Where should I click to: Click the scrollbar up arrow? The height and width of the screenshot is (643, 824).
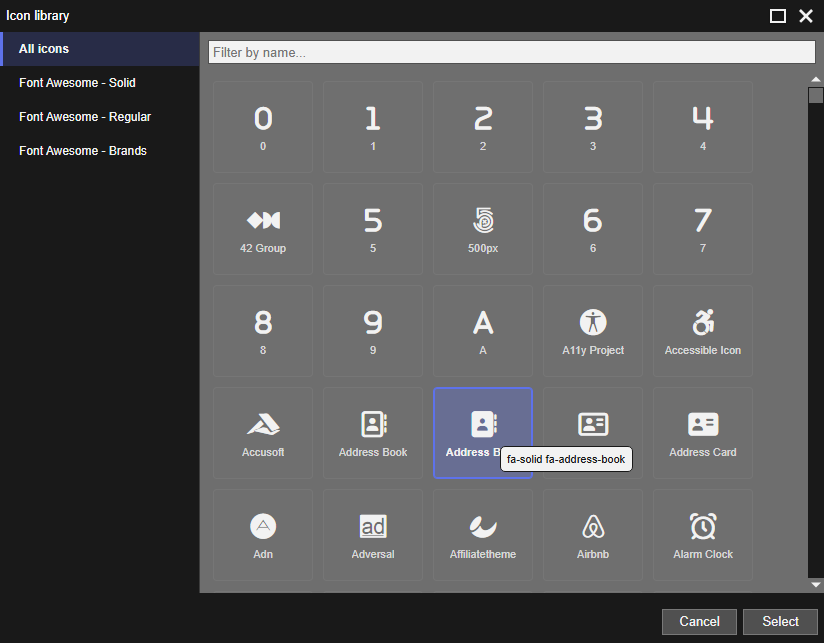coord(816,79)
